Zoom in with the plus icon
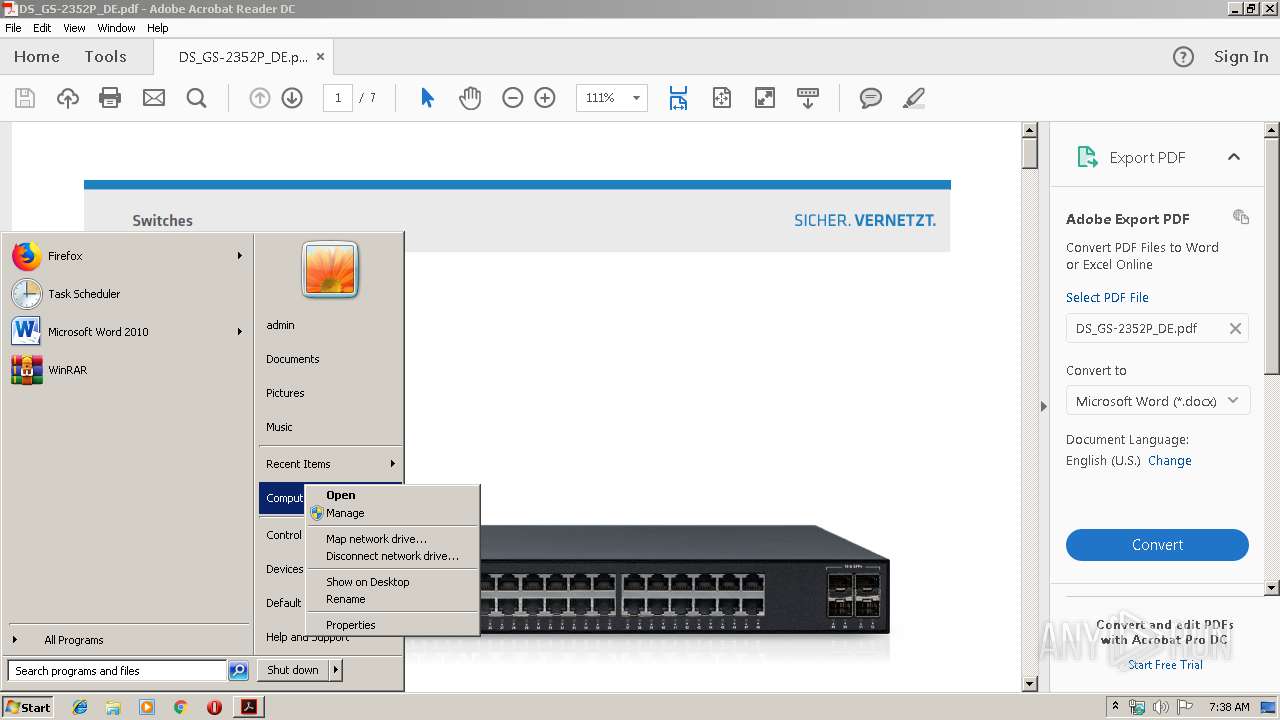This screenshot has width=1280, height=720. (545, 98)
